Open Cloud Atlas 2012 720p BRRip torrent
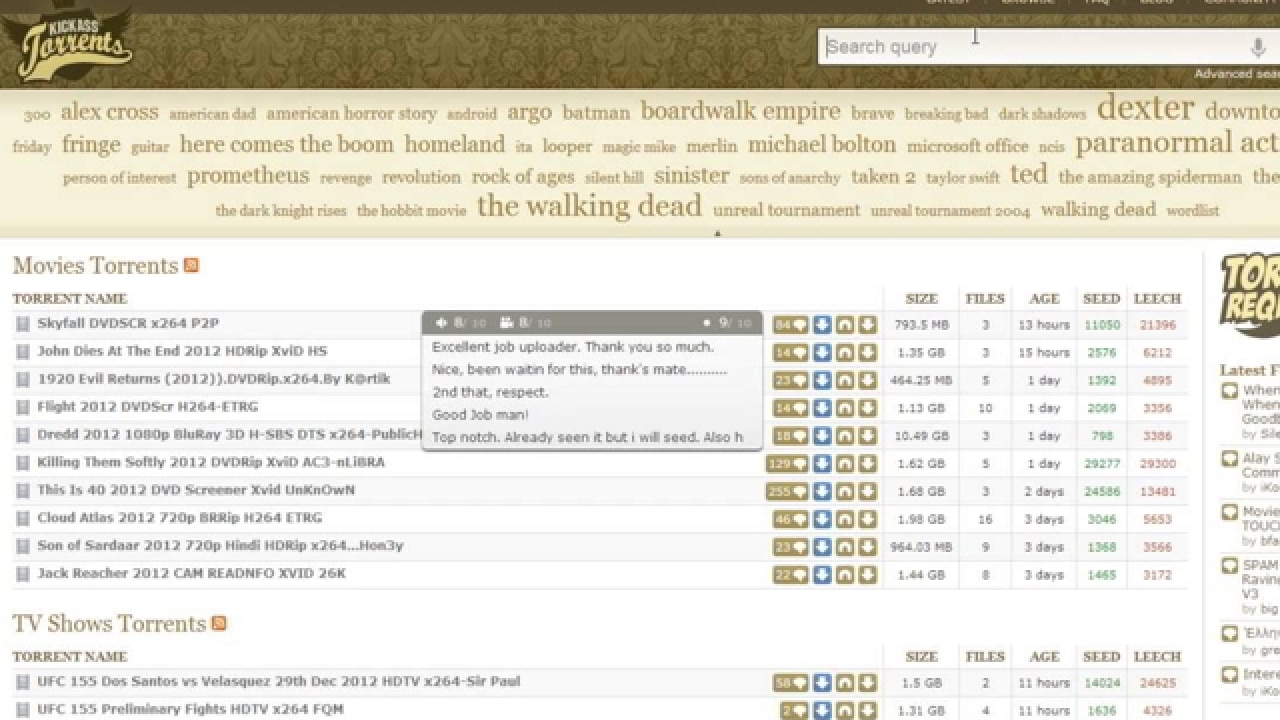1280x720 pixels. coord(180,518)
